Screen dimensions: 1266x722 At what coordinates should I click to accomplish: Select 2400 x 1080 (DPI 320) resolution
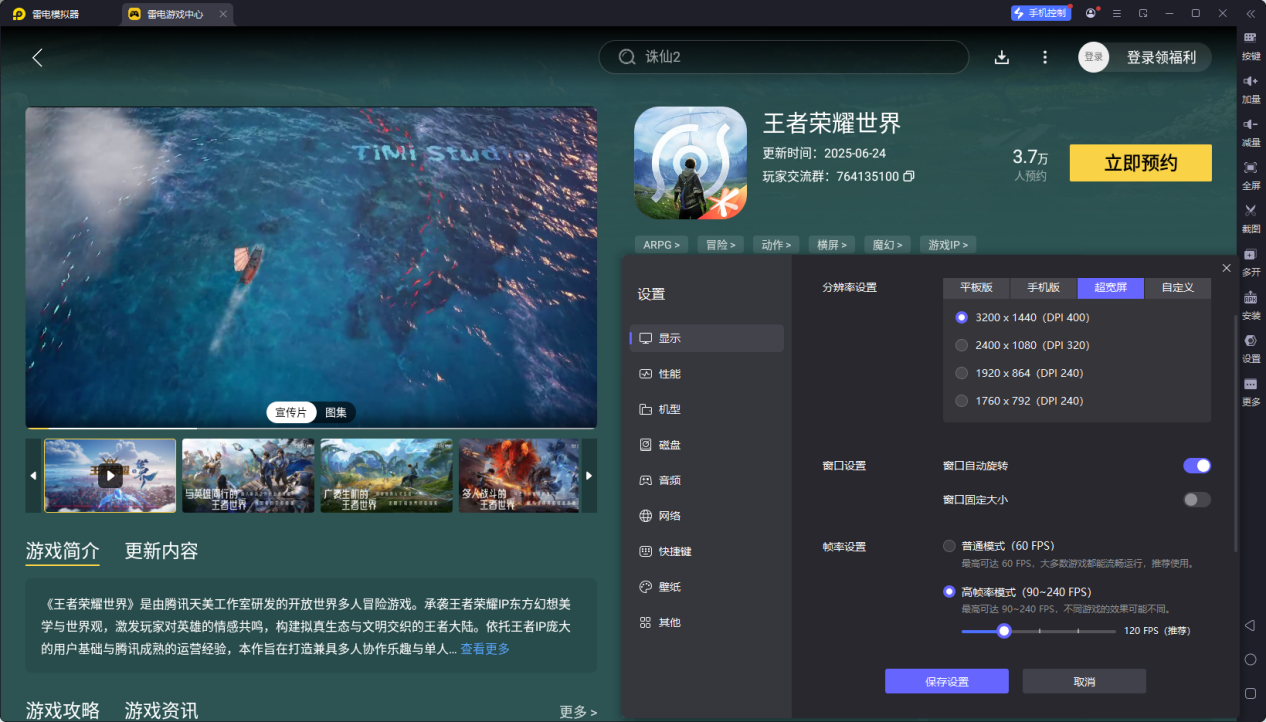[962, 345]
